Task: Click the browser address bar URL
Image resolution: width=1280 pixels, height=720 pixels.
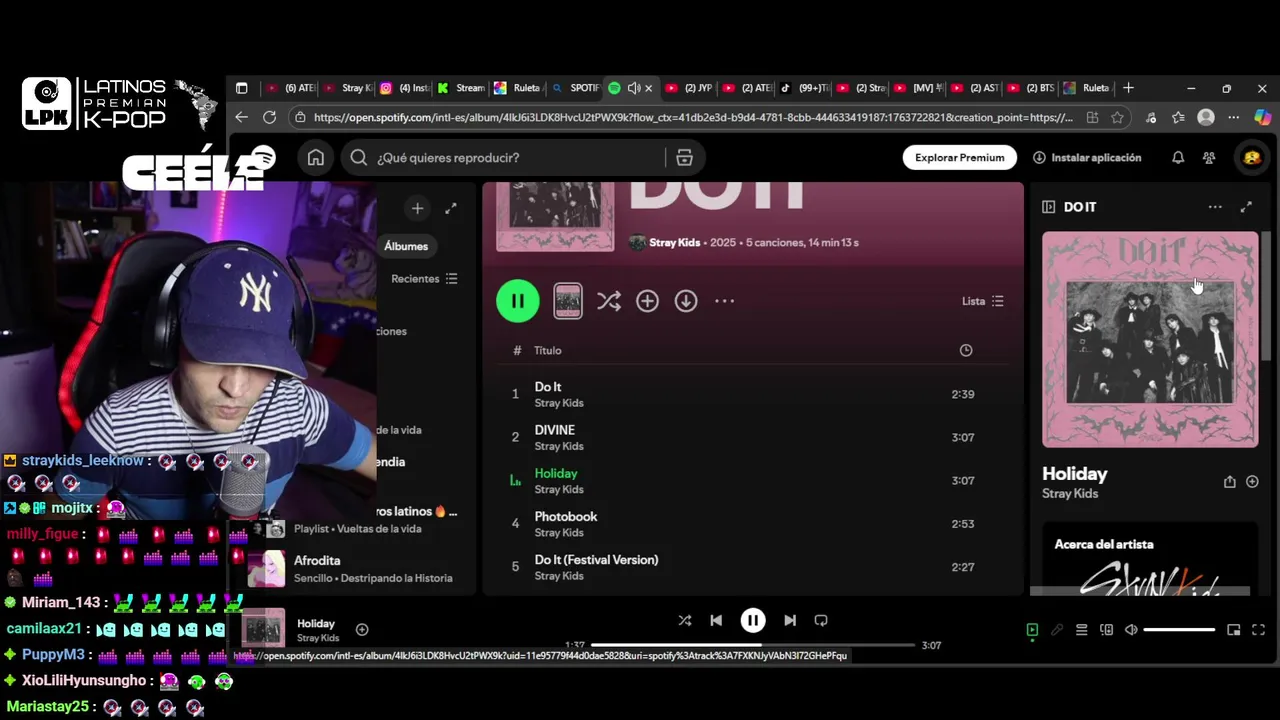Action: 692,117
